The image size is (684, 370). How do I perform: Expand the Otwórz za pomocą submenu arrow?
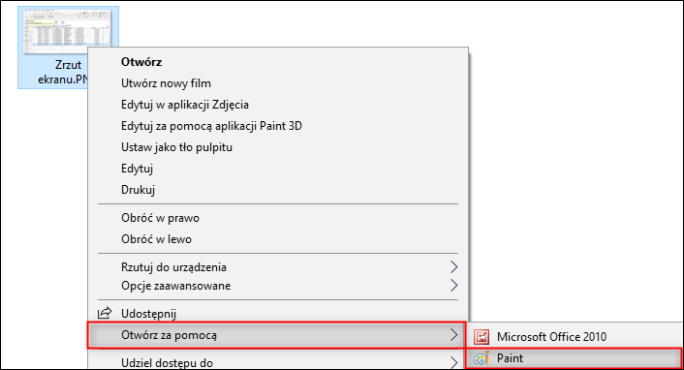click(x=454, y=335)
